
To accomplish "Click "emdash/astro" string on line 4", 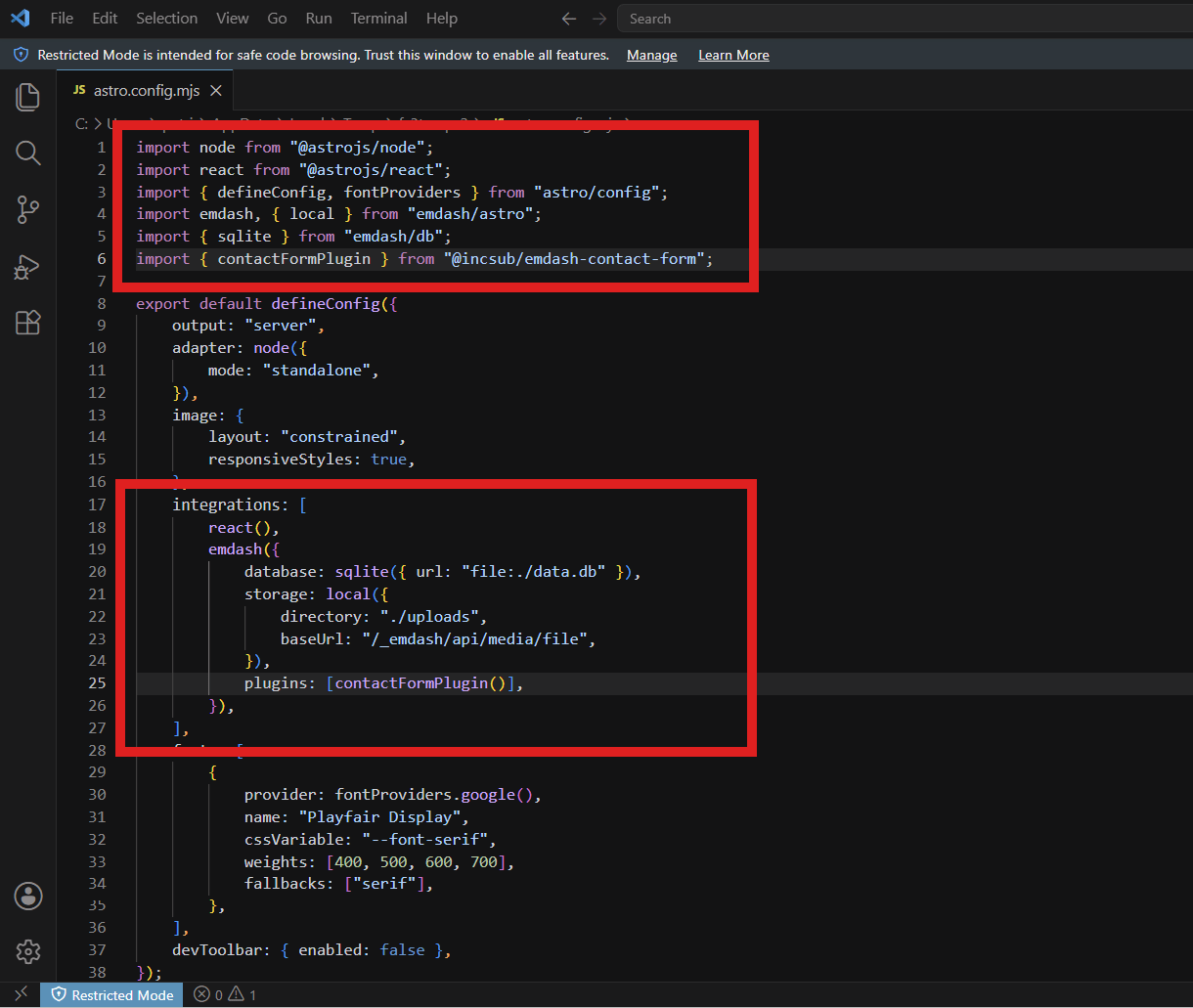I will click(469, 214).
